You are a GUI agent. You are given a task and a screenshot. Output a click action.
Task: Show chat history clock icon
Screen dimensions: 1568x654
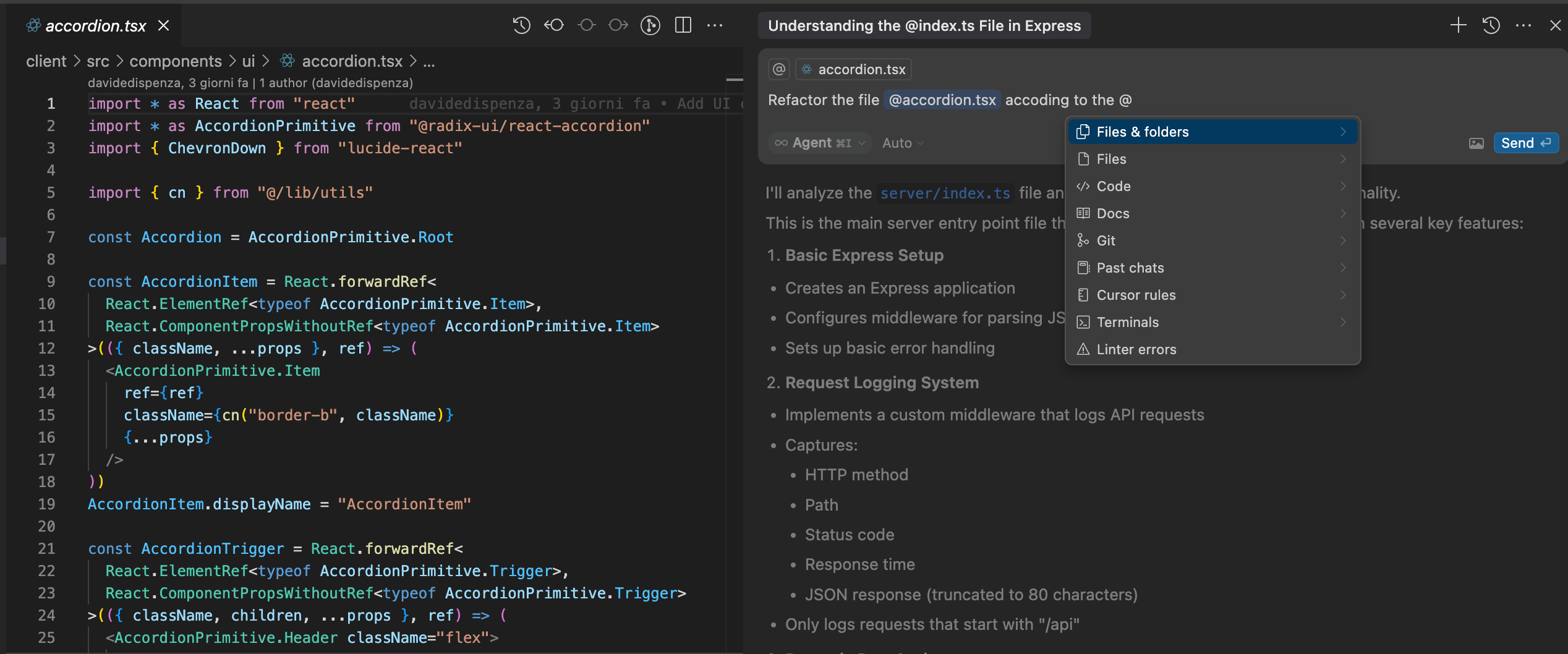[x=1491, y=25]
